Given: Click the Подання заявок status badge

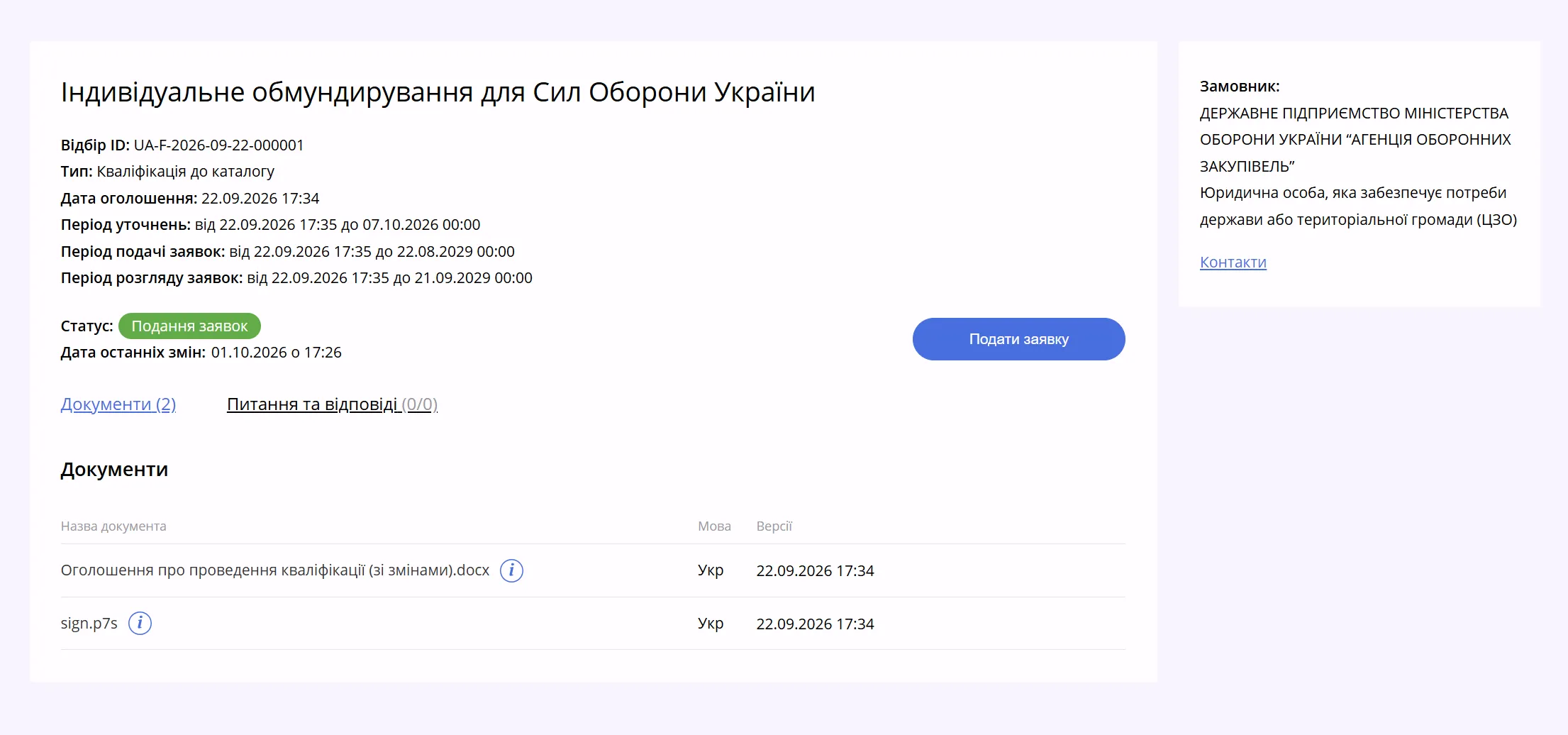Looking at the screenshot, I should (189, 326).
